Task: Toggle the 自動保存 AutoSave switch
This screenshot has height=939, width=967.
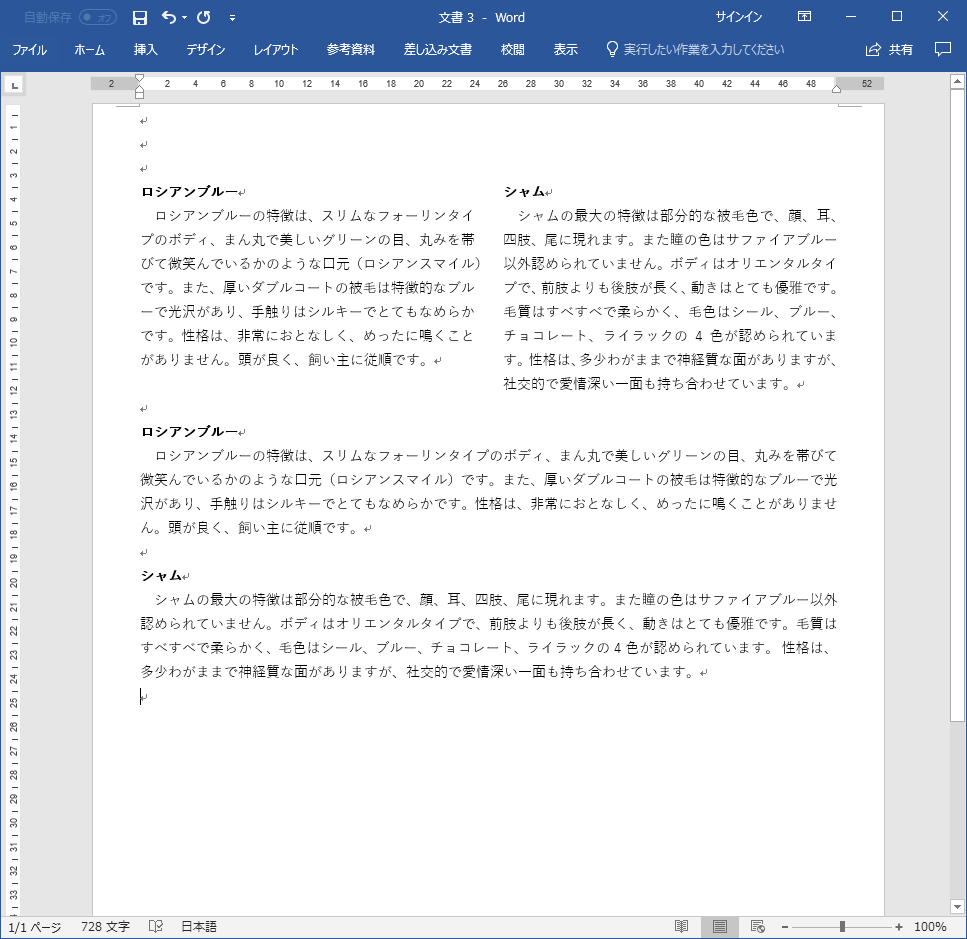Action: [x=97, y=17]
